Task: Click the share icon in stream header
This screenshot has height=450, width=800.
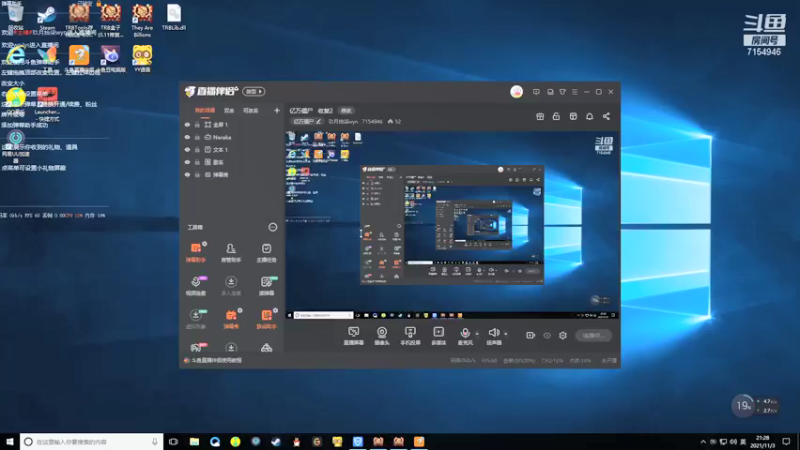Action: pyautogui.click(x=606, y=116)
